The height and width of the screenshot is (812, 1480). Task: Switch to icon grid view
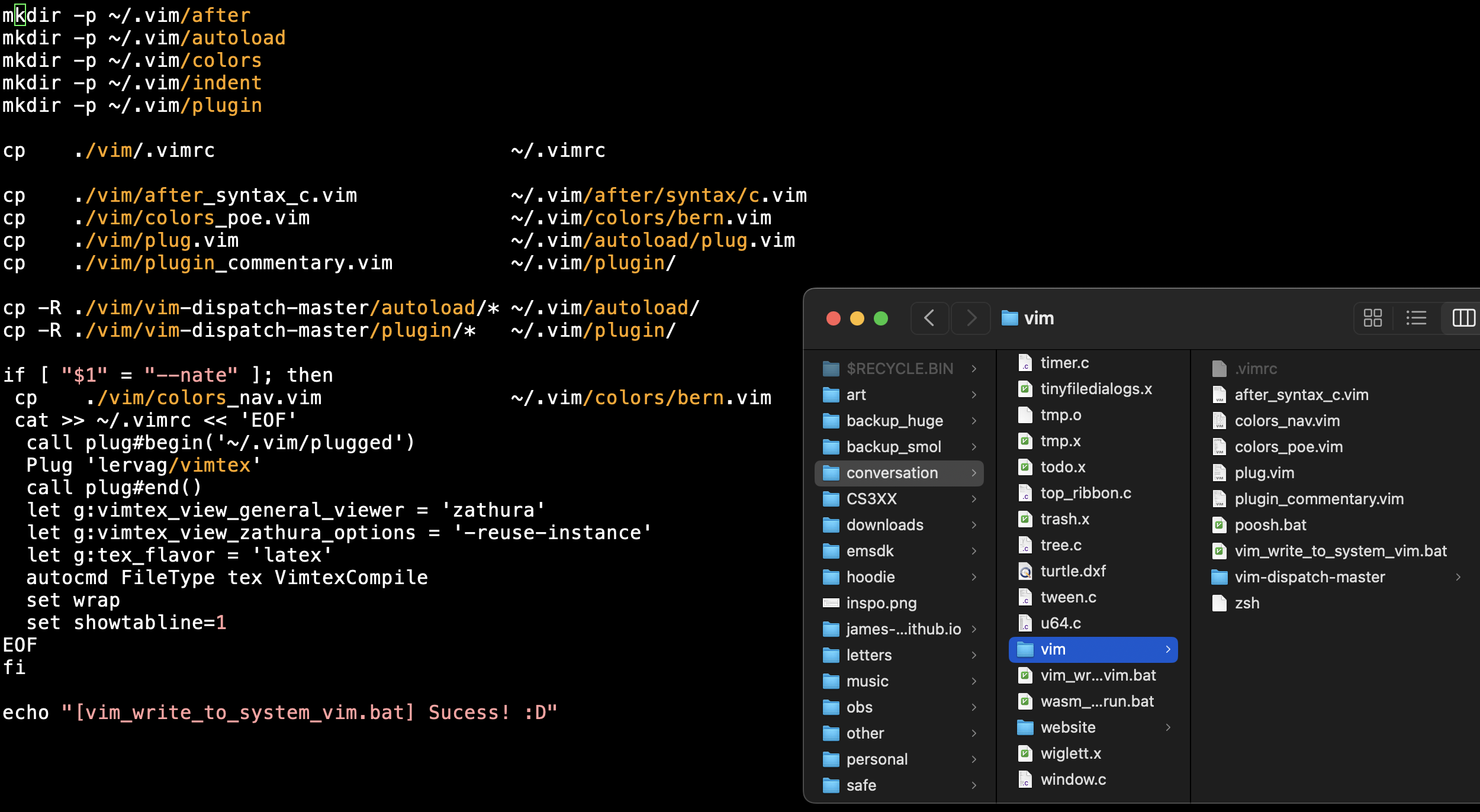tap(1372, 318)
